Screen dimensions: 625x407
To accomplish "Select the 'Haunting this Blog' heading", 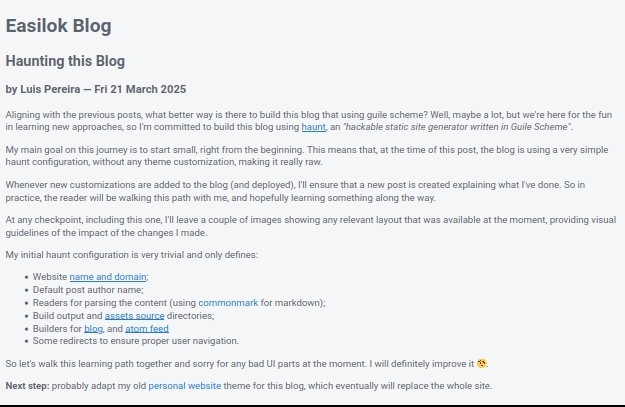I will [x=65, y=61].
